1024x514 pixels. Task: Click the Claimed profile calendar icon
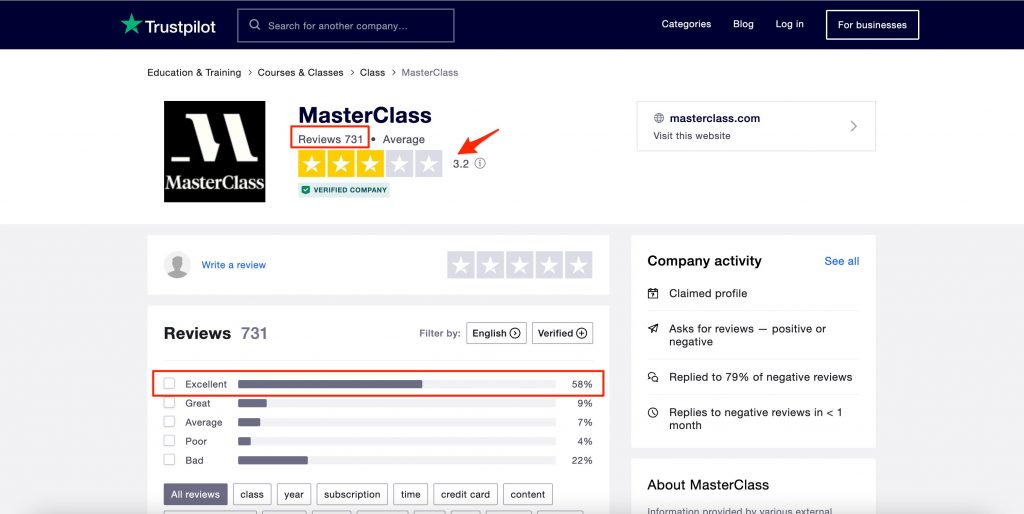(x=653, y=293)
